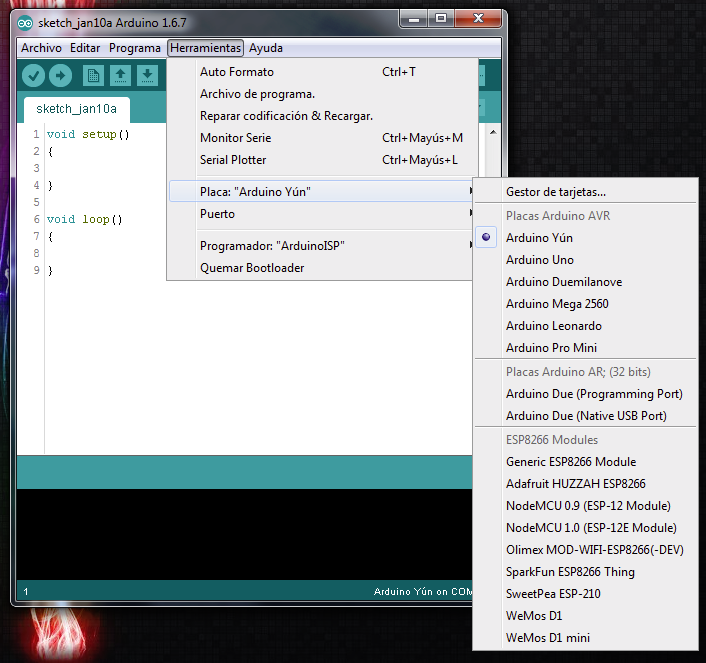Choose Arduino Due (Native USB Port)
706x663 pixels.
pos(586,416)
